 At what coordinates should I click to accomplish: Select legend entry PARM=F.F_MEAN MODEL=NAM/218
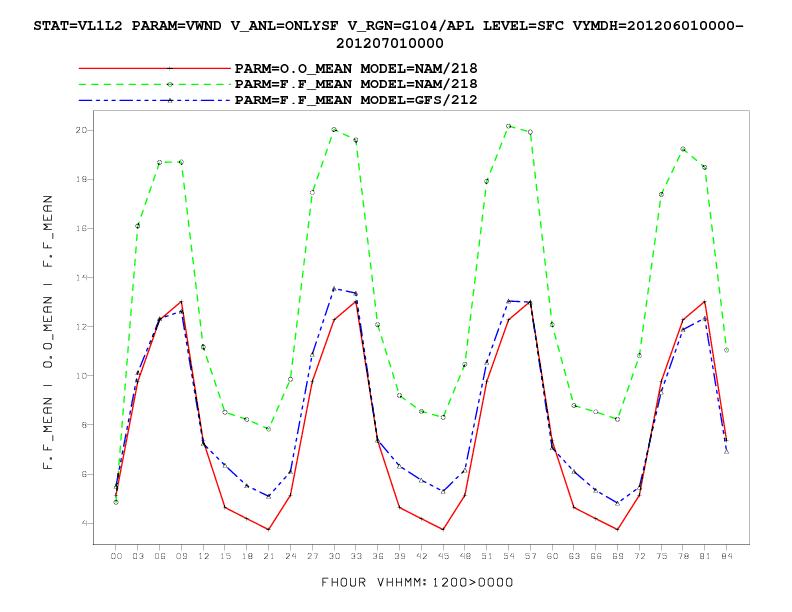pyautogui.click(x=356, y=84)
